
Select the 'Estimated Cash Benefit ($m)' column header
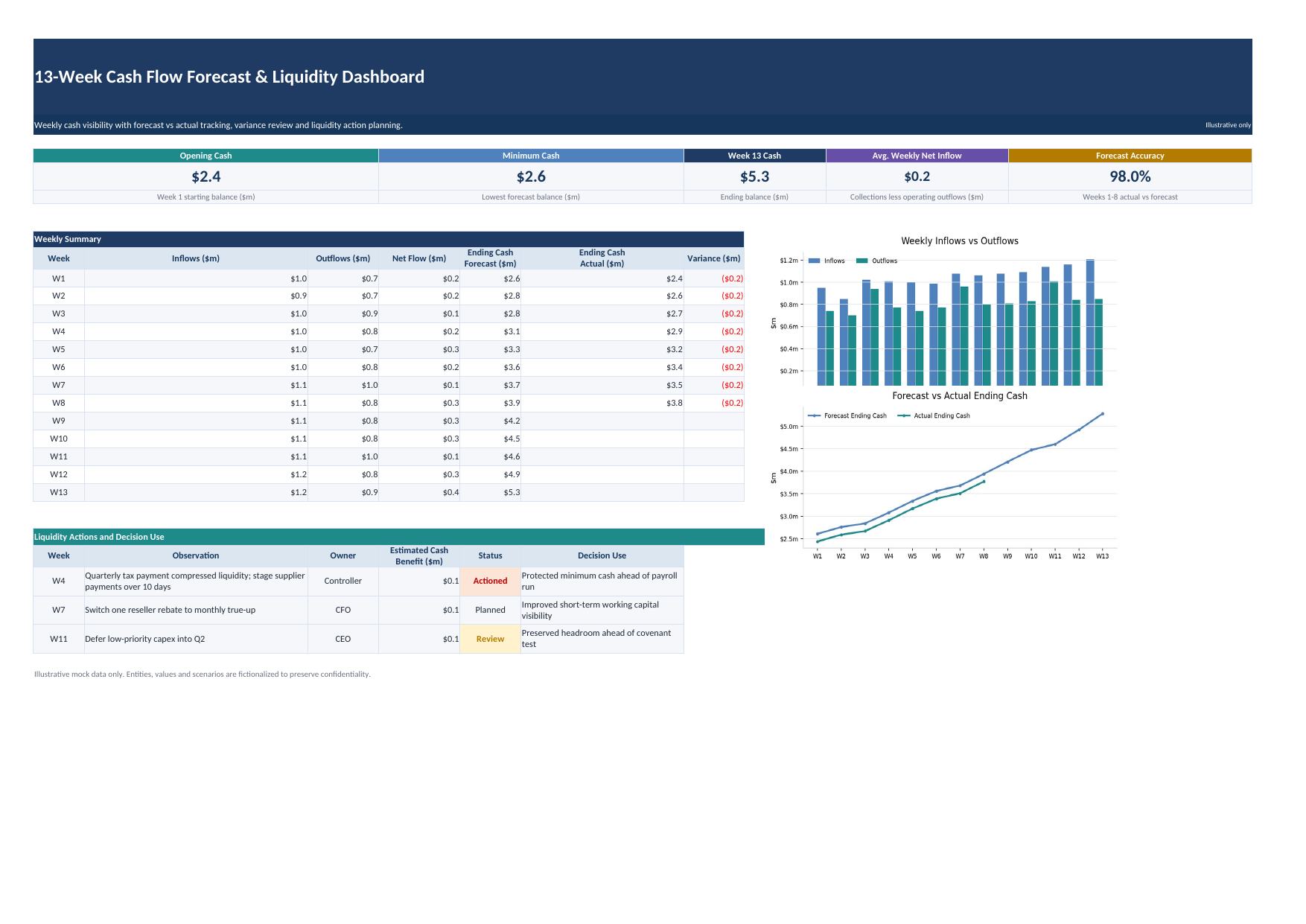pyautogui.click(x=419, y=555)
